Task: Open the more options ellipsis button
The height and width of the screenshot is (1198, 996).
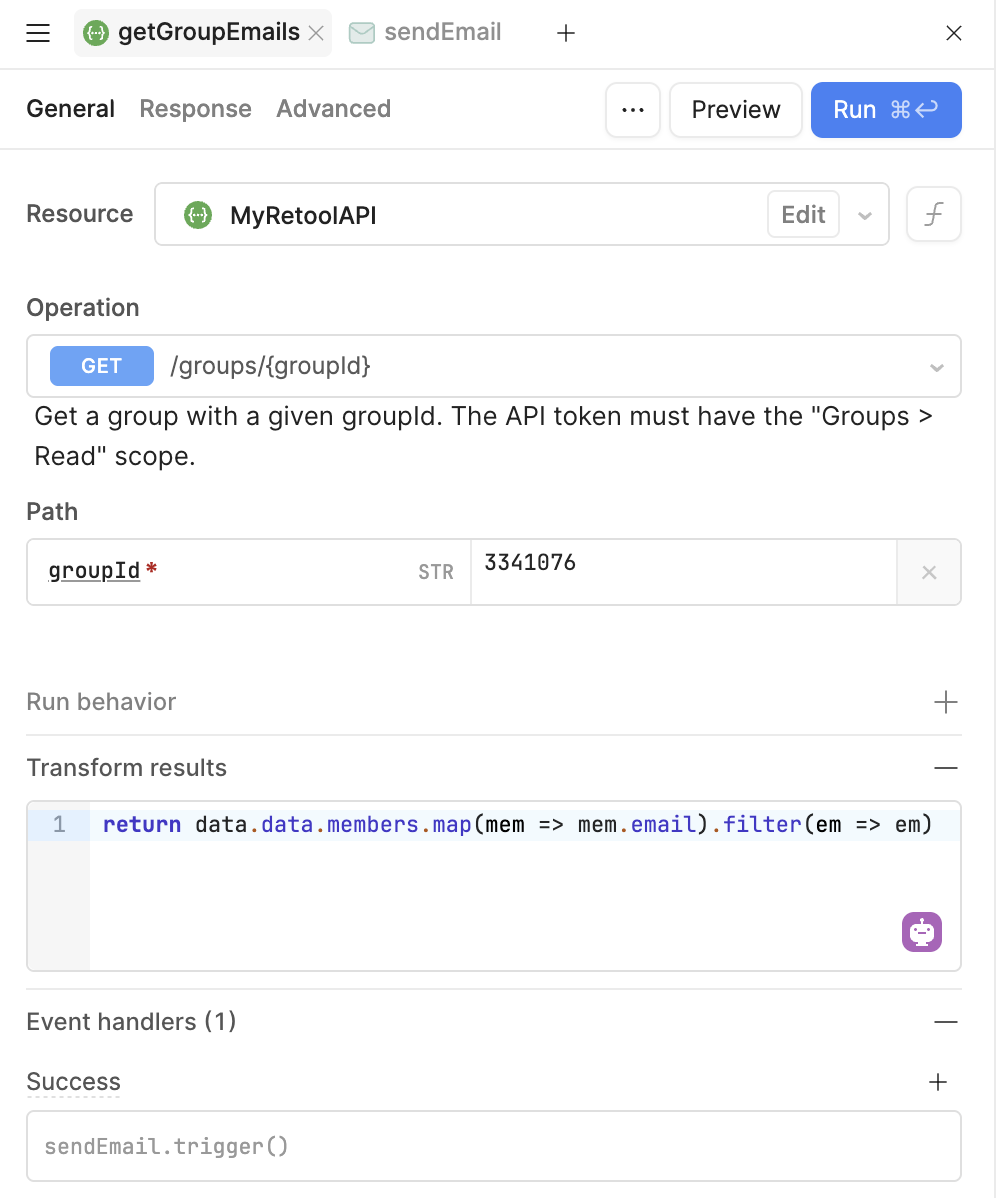Action: click(x=633, y=109)
